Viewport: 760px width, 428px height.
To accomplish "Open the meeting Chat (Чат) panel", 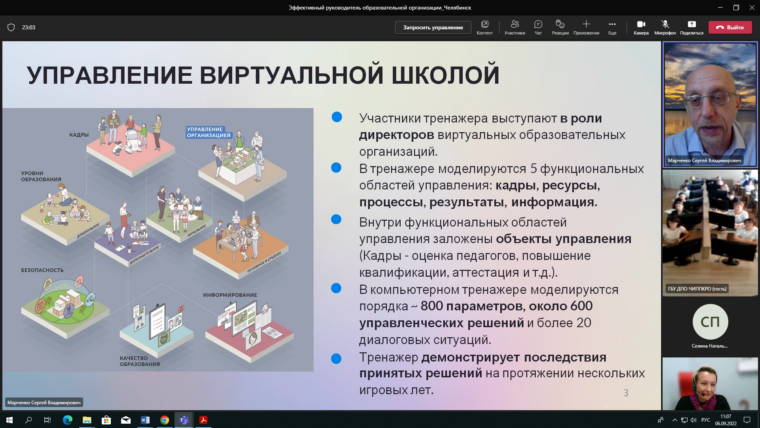I will [x=538, y=27].
